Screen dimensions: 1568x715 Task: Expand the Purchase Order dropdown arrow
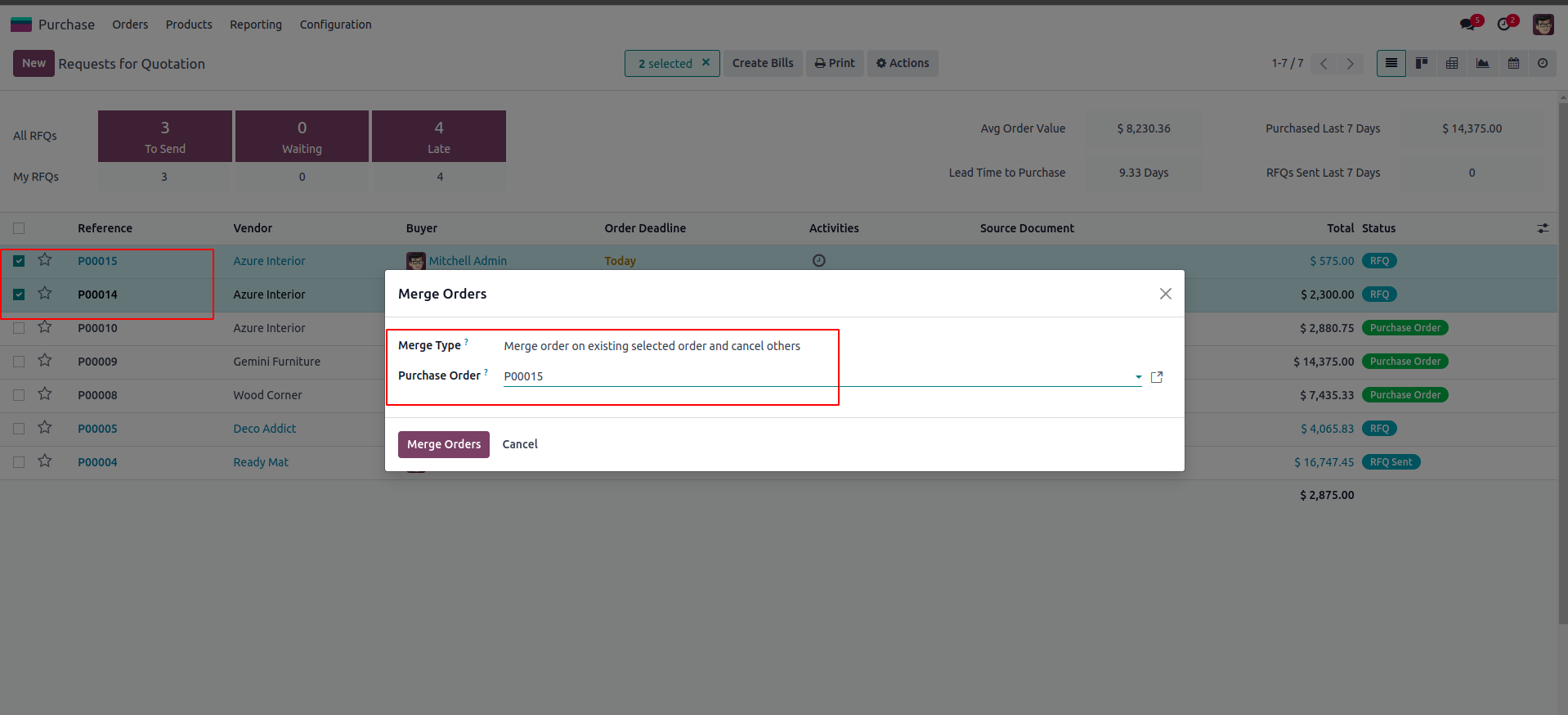1138,377
